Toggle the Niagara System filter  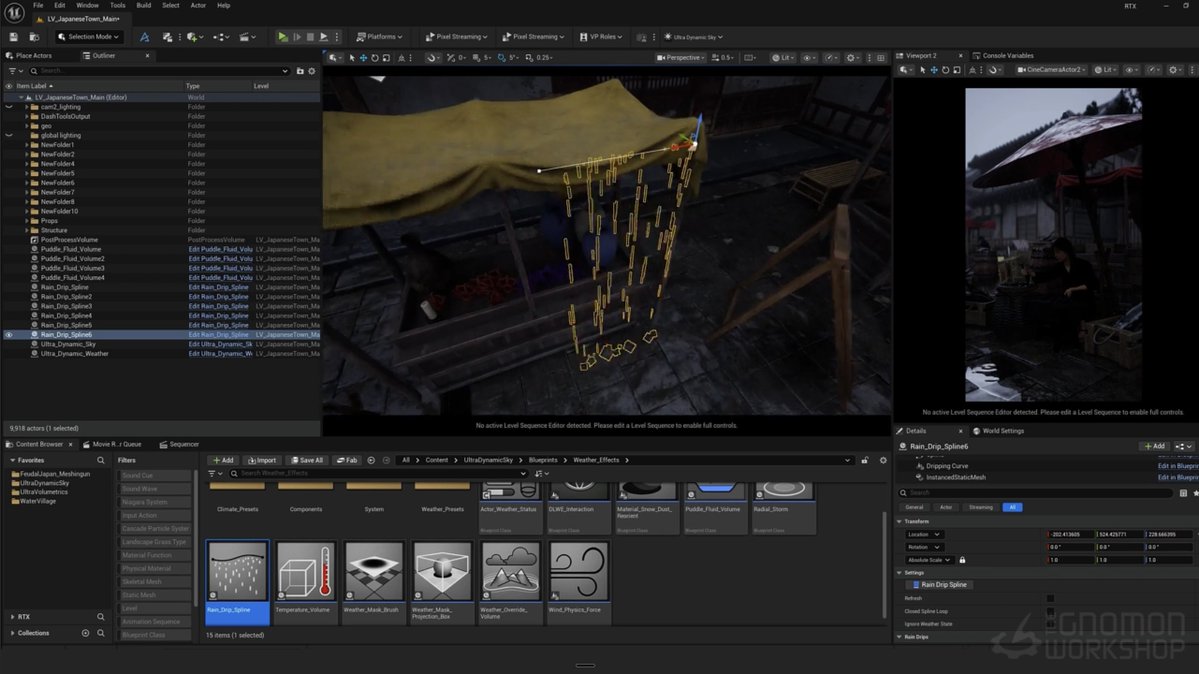[154, 502]
